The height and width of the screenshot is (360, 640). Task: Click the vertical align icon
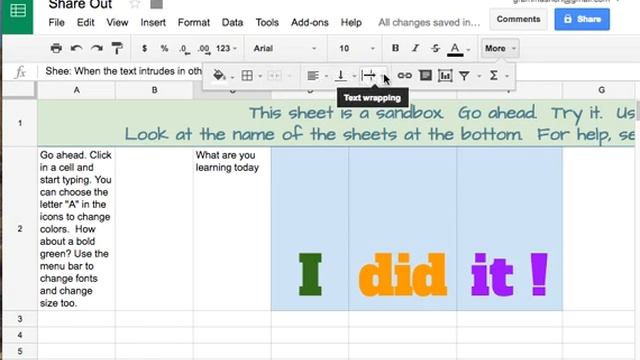click(340, 76)
